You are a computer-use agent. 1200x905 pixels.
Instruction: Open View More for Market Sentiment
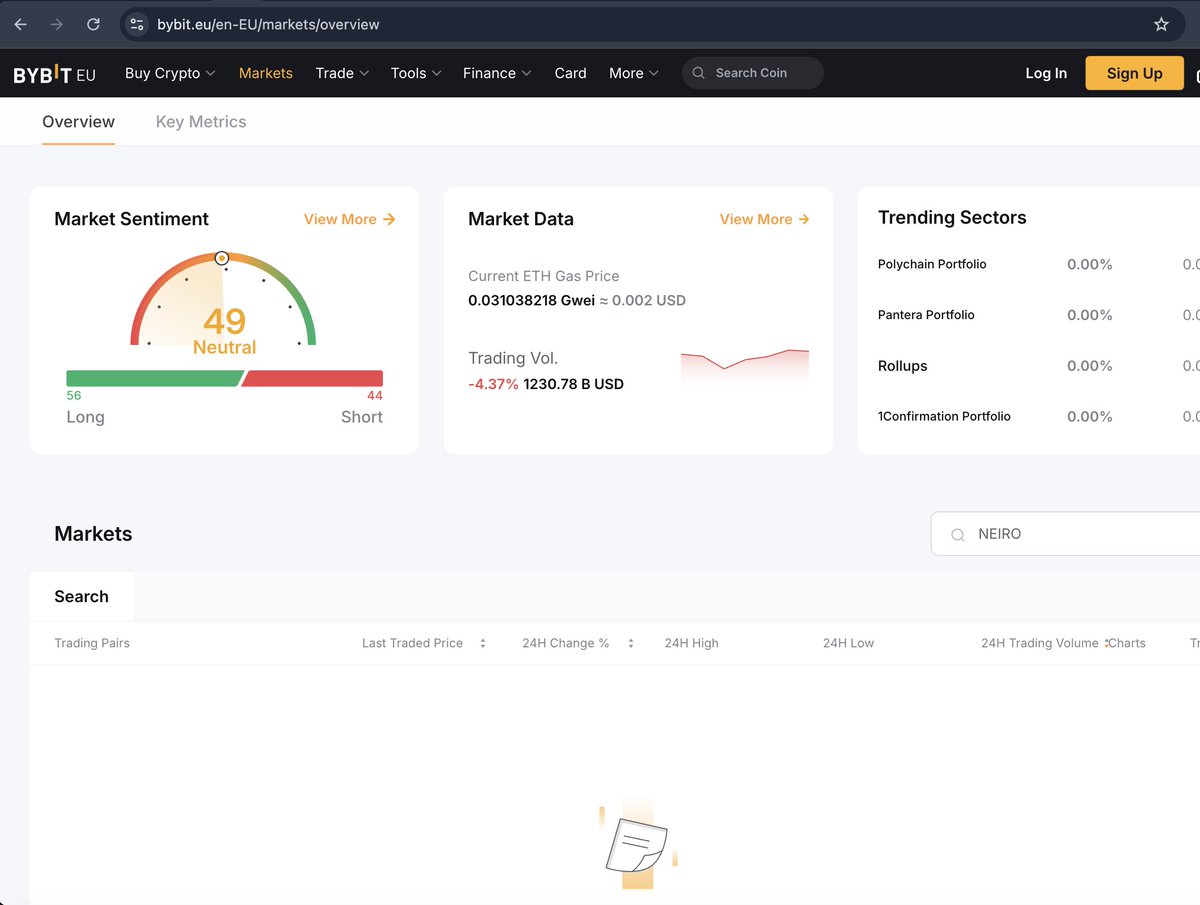(350, 219)
